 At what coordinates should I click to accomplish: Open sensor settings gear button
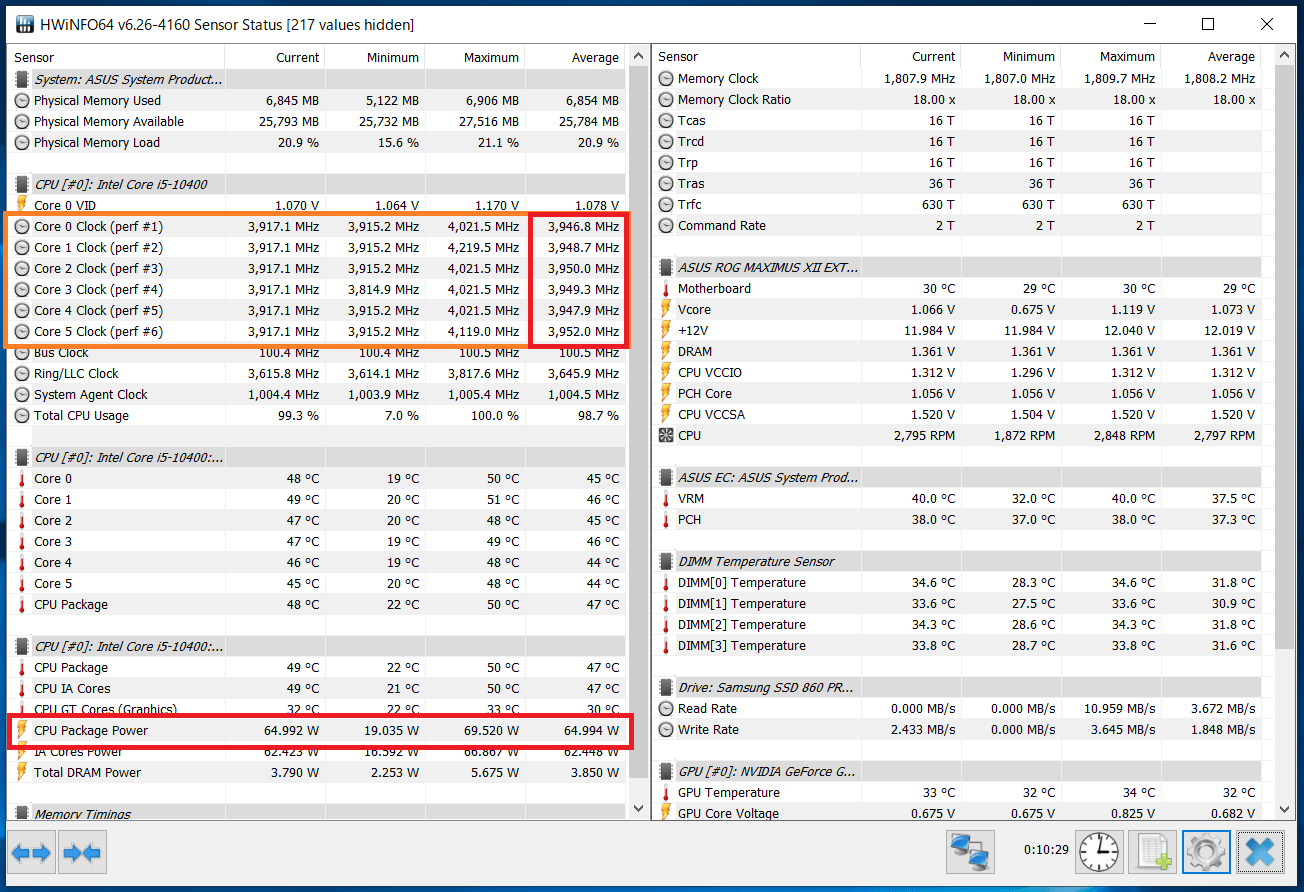pos(1205,853)
